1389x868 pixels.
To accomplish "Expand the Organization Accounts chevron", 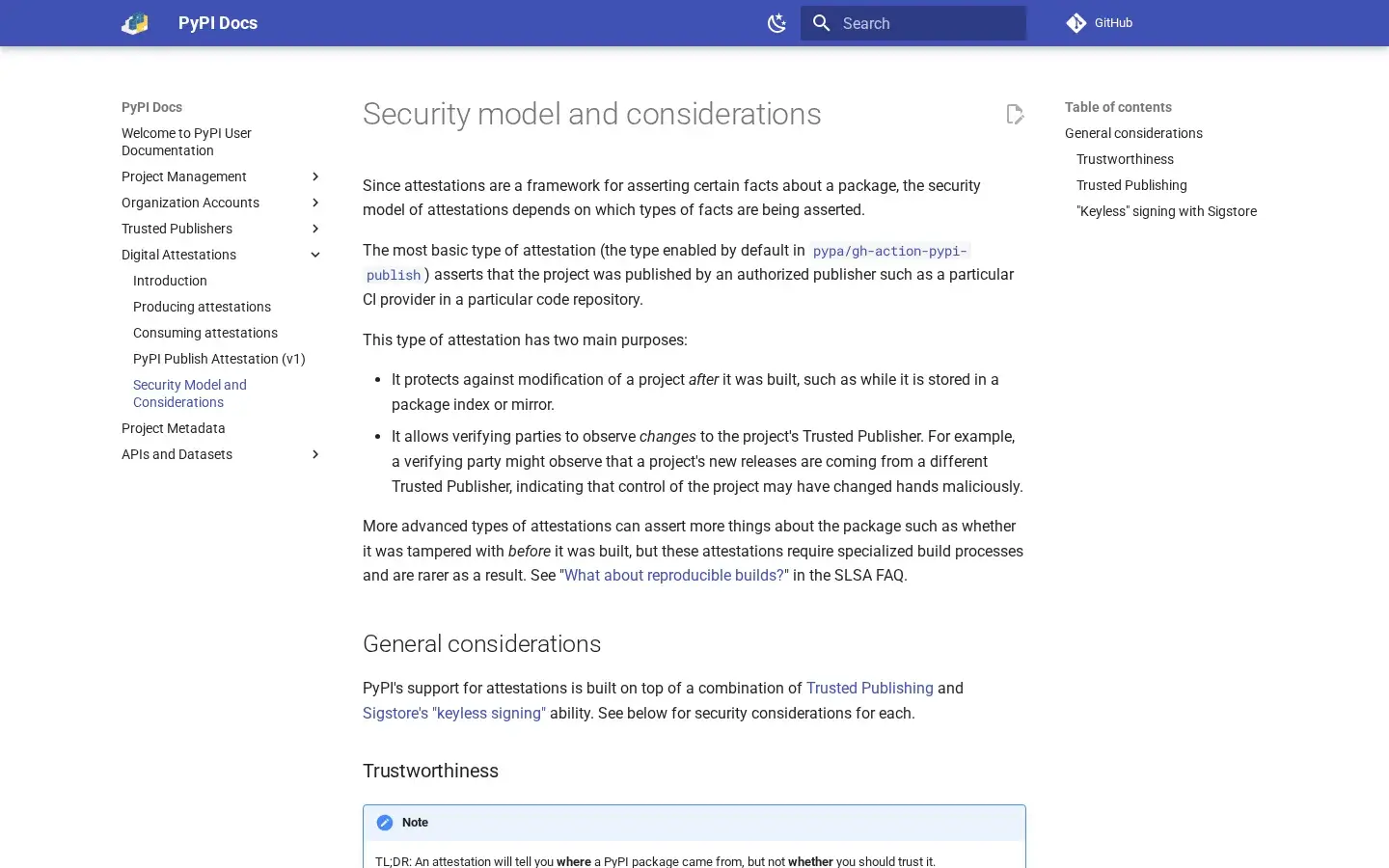I will pos(314,203).
